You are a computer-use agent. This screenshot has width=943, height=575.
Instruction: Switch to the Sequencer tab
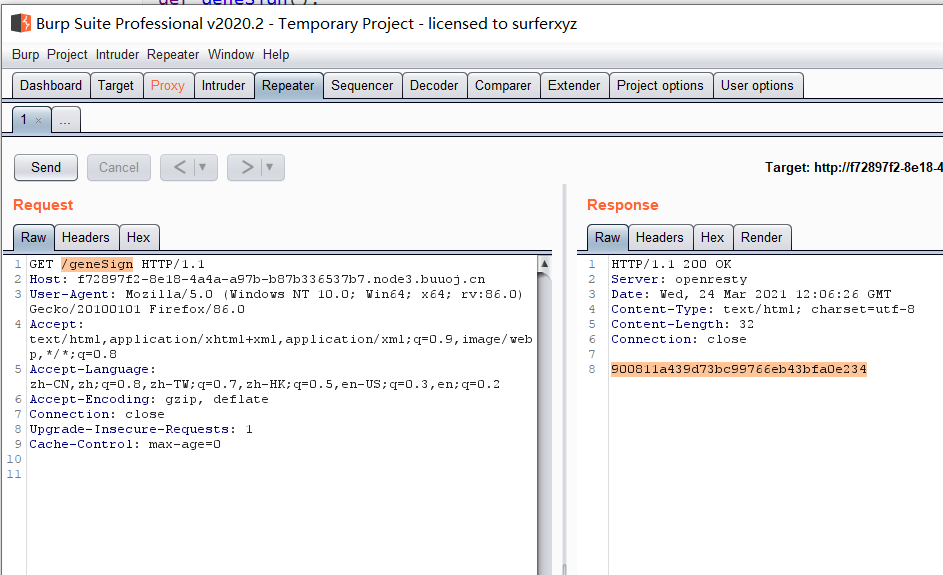pos(362,85)
